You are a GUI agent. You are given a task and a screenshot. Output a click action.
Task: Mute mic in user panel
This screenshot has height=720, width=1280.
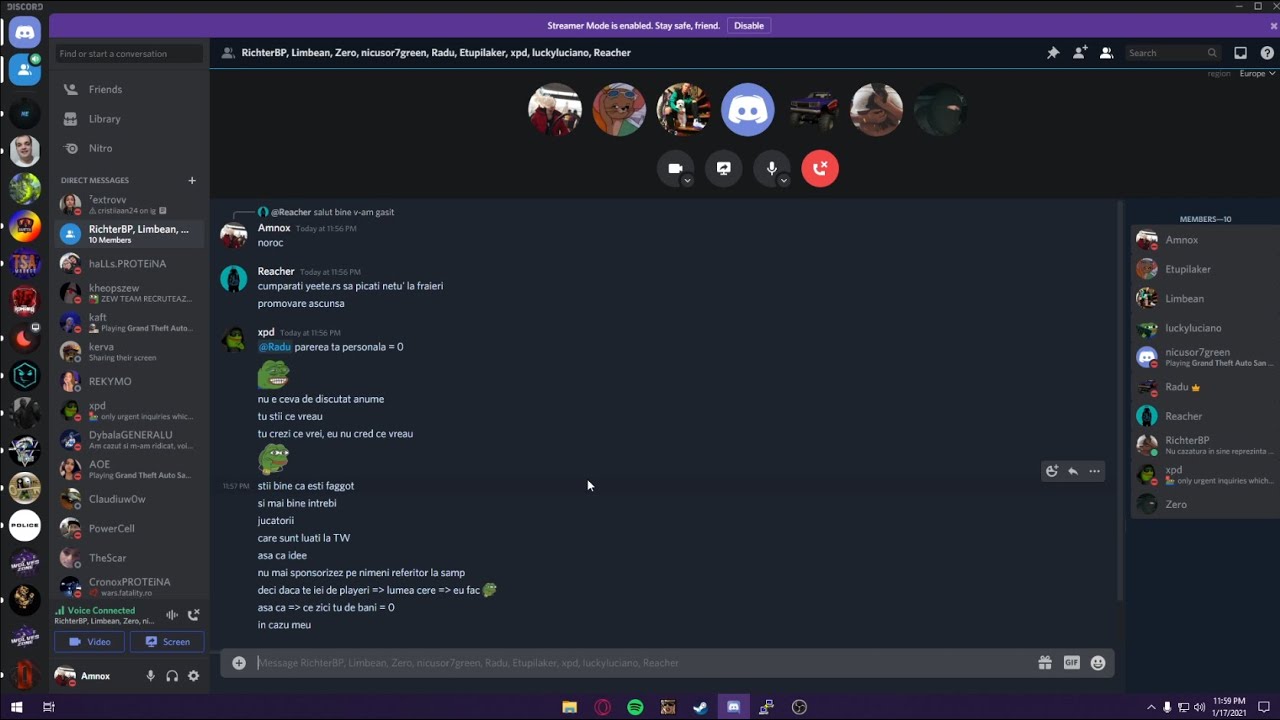(x=150, y=676)
